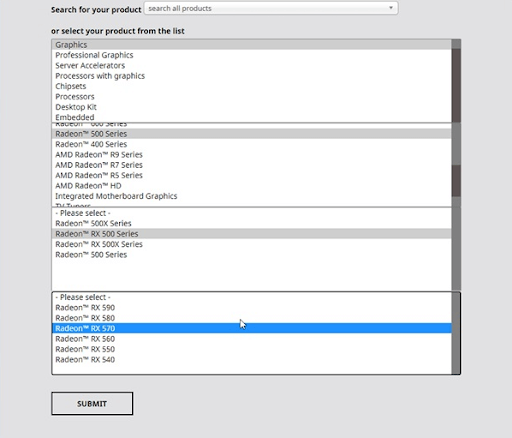Select highlighted 'Radeon RX 570' model
This screenshot has width=512, height=438.
pos(252,328)
